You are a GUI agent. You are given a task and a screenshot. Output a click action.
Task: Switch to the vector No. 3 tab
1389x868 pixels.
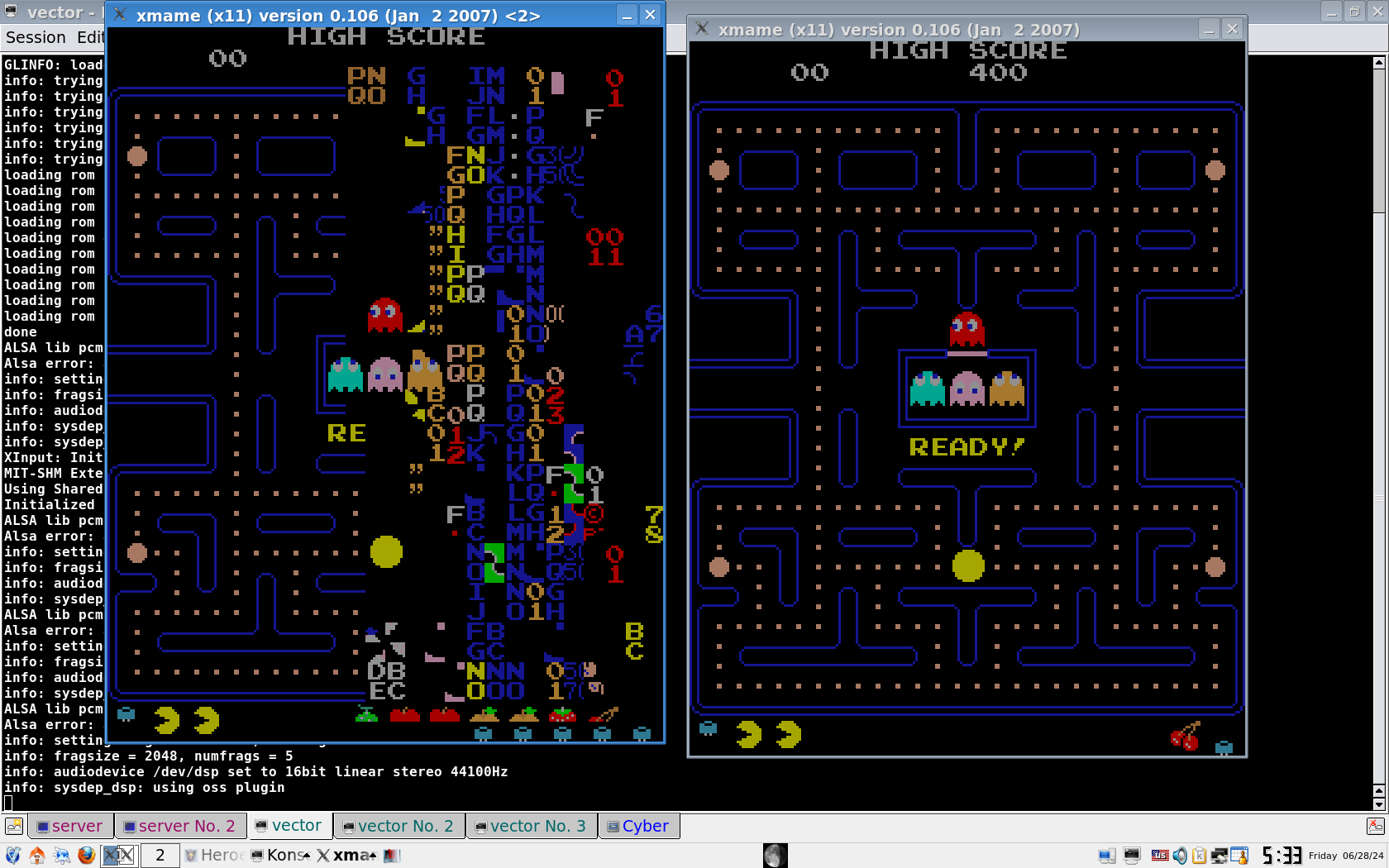coord(531,826)
